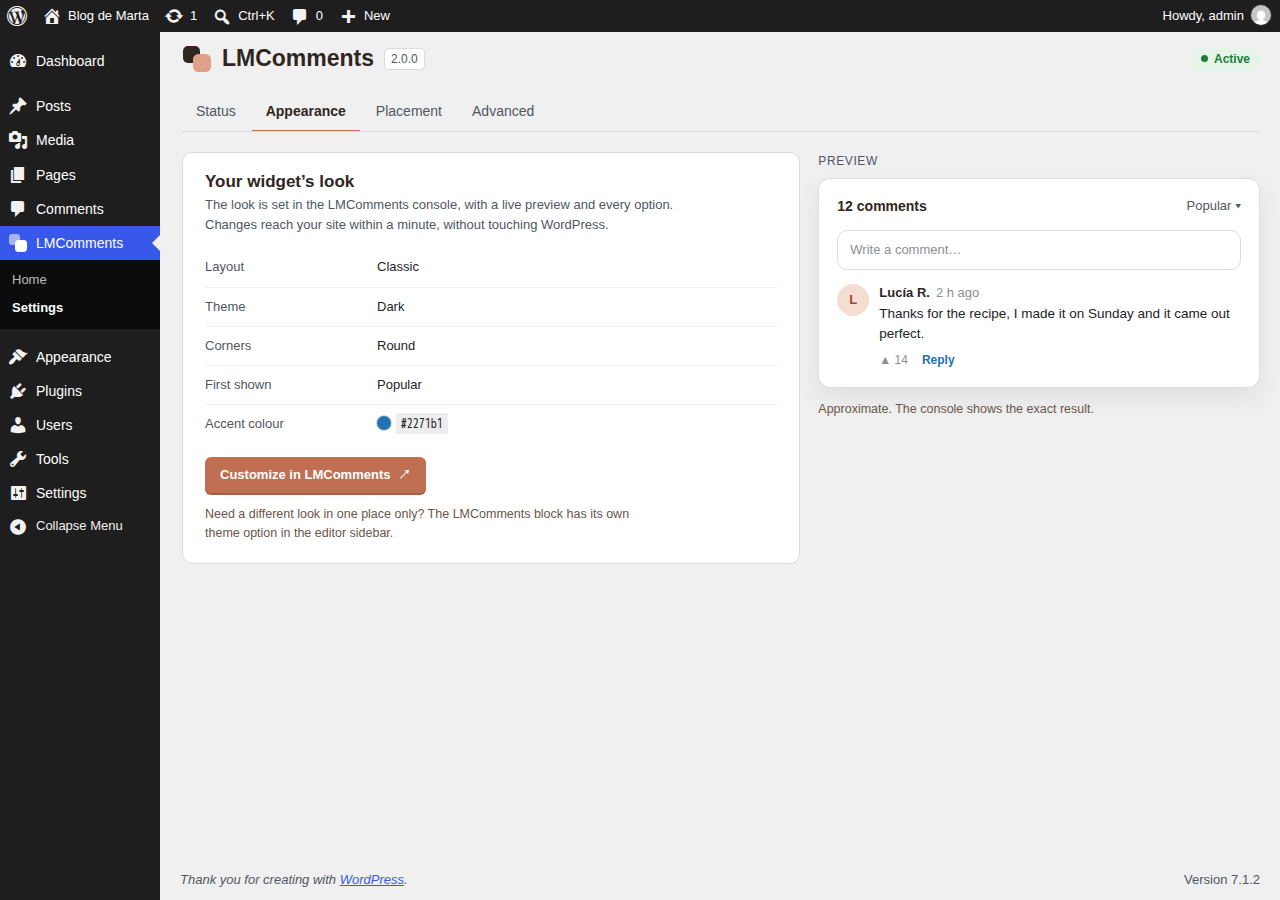Click the Active status badge
The width and height of the screenshot is (1280, 900).
1225,59
